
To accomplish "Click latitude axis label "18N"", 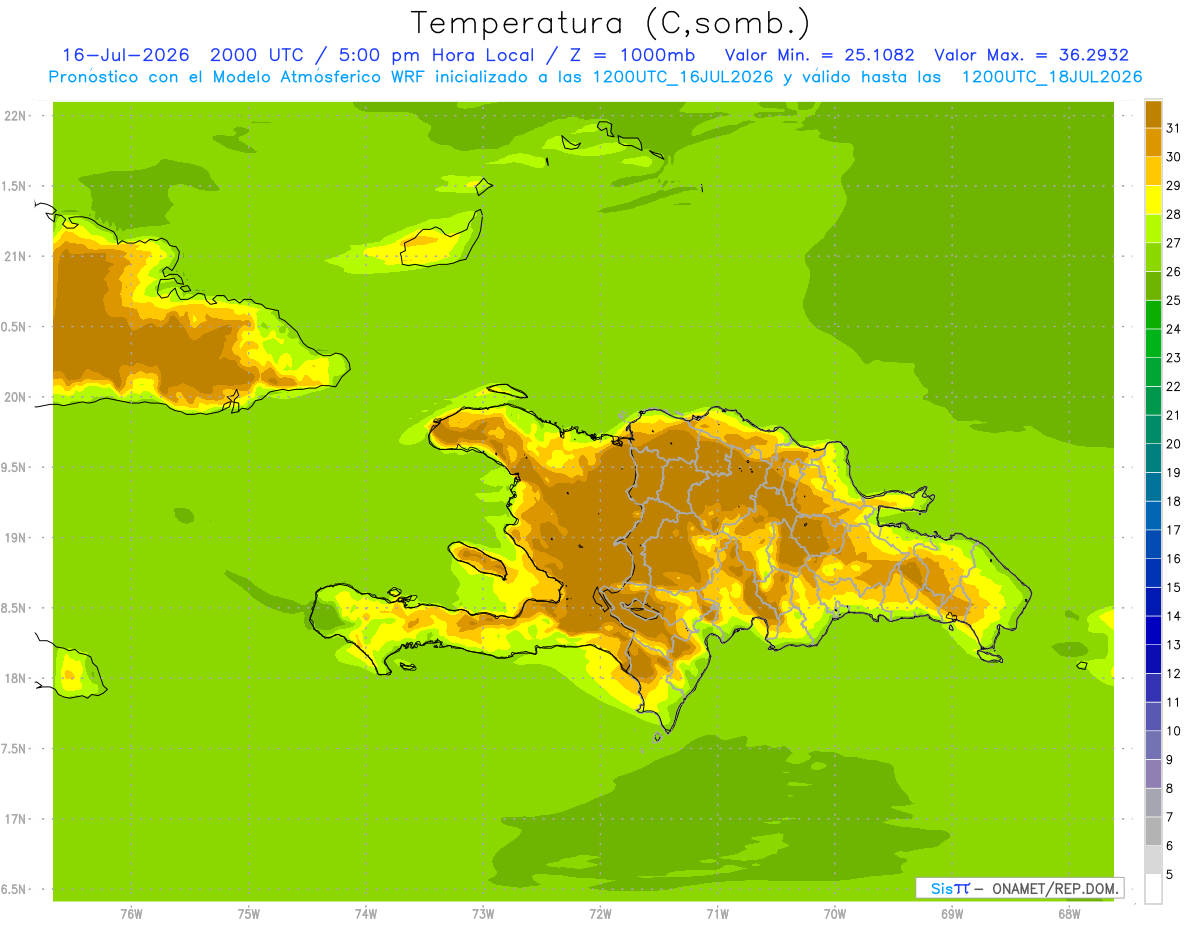I will point(16,678).
